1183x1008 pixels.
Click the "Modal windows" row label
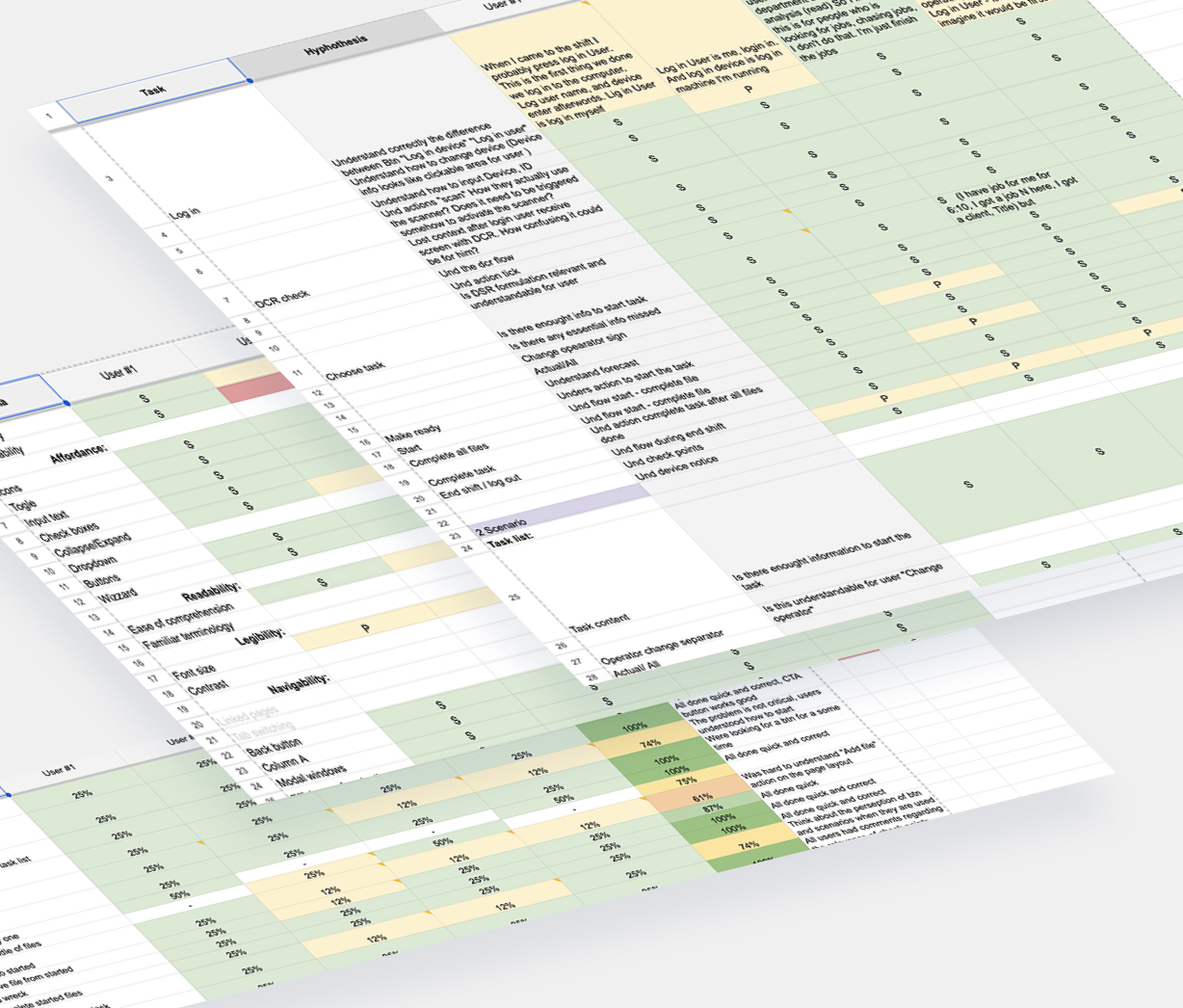point(311,775)
